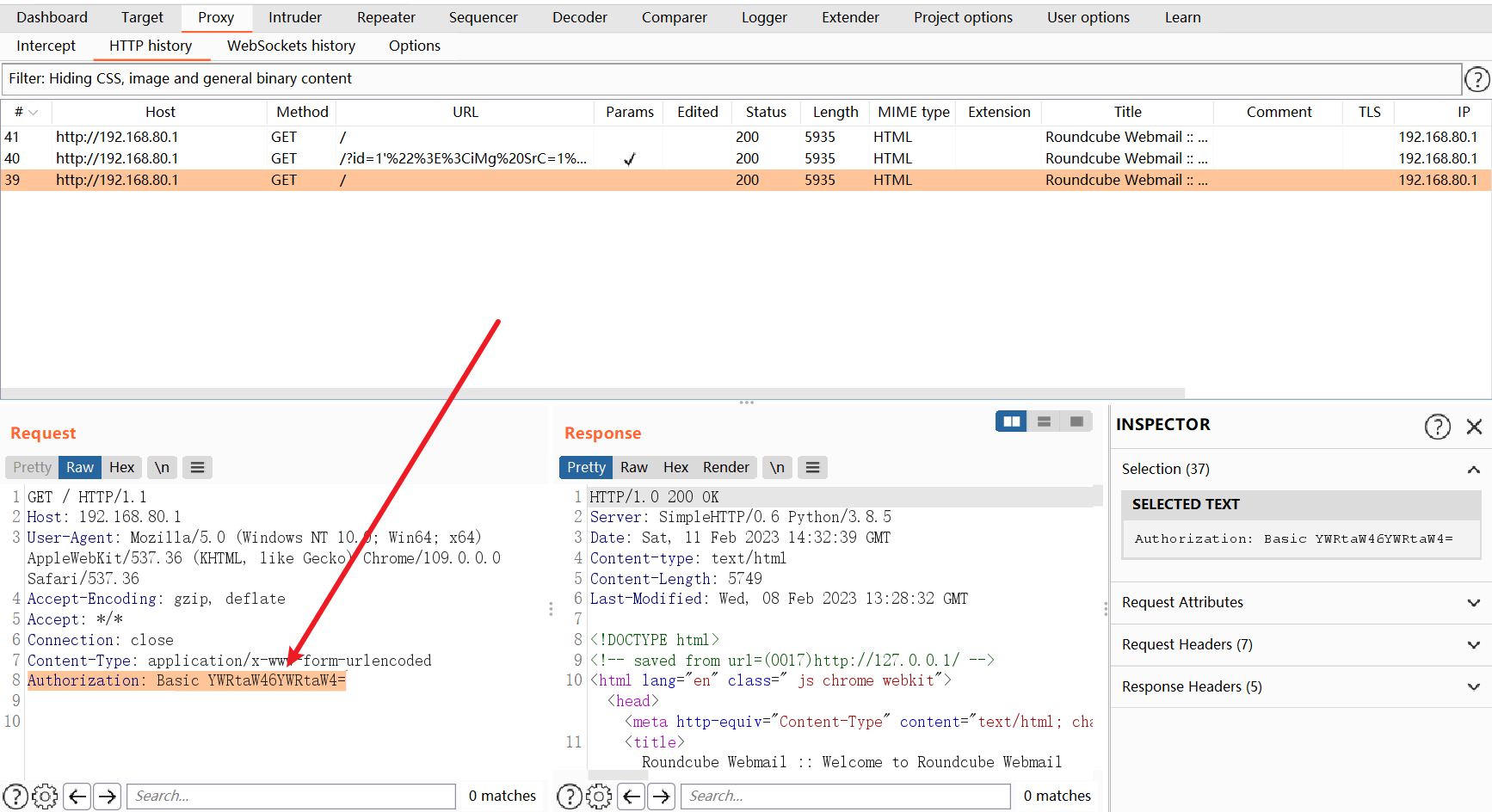The image size is (1492, 812).
Task: Switch to WebSockets history tab
Action: [291, 46]
